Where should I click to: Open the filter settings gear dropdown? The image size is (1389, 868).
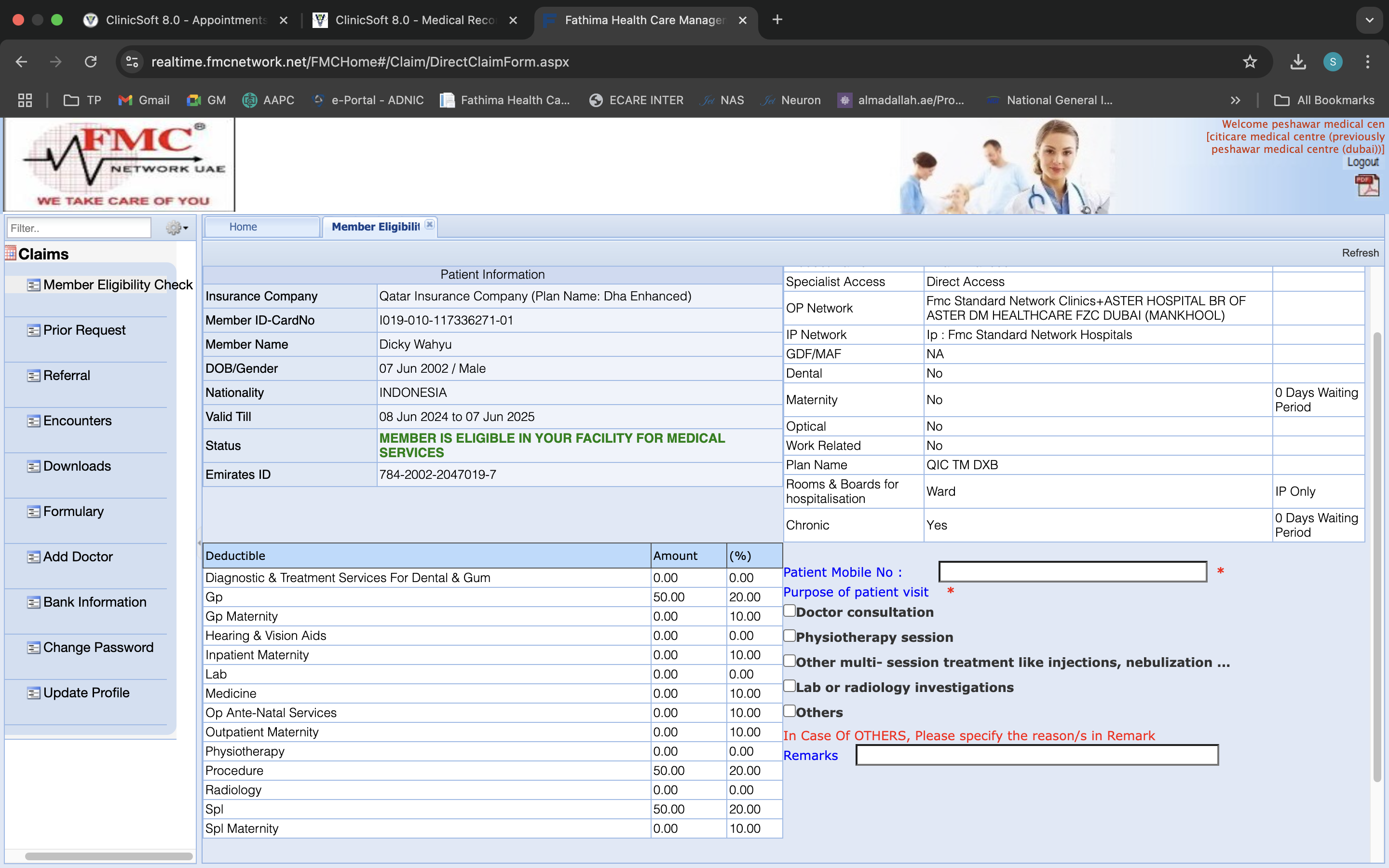[177, 228]
